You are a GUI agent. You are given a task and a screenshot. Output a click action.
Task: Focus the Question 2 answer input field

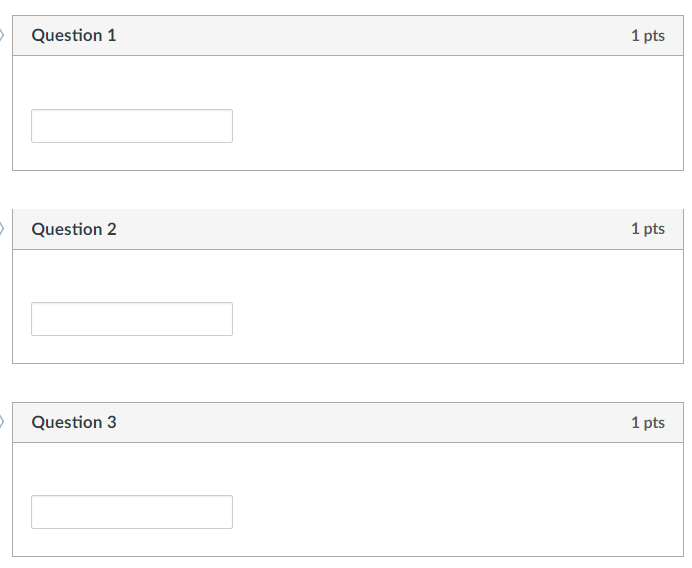[x=132, y=319]
